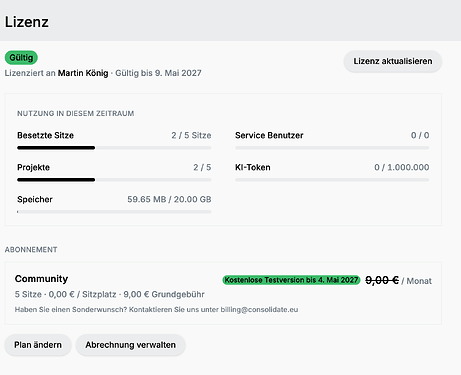Viewport: 461px width, 375px height.
Task: Select the licensee name Martin König
Action: coord(83,73)
